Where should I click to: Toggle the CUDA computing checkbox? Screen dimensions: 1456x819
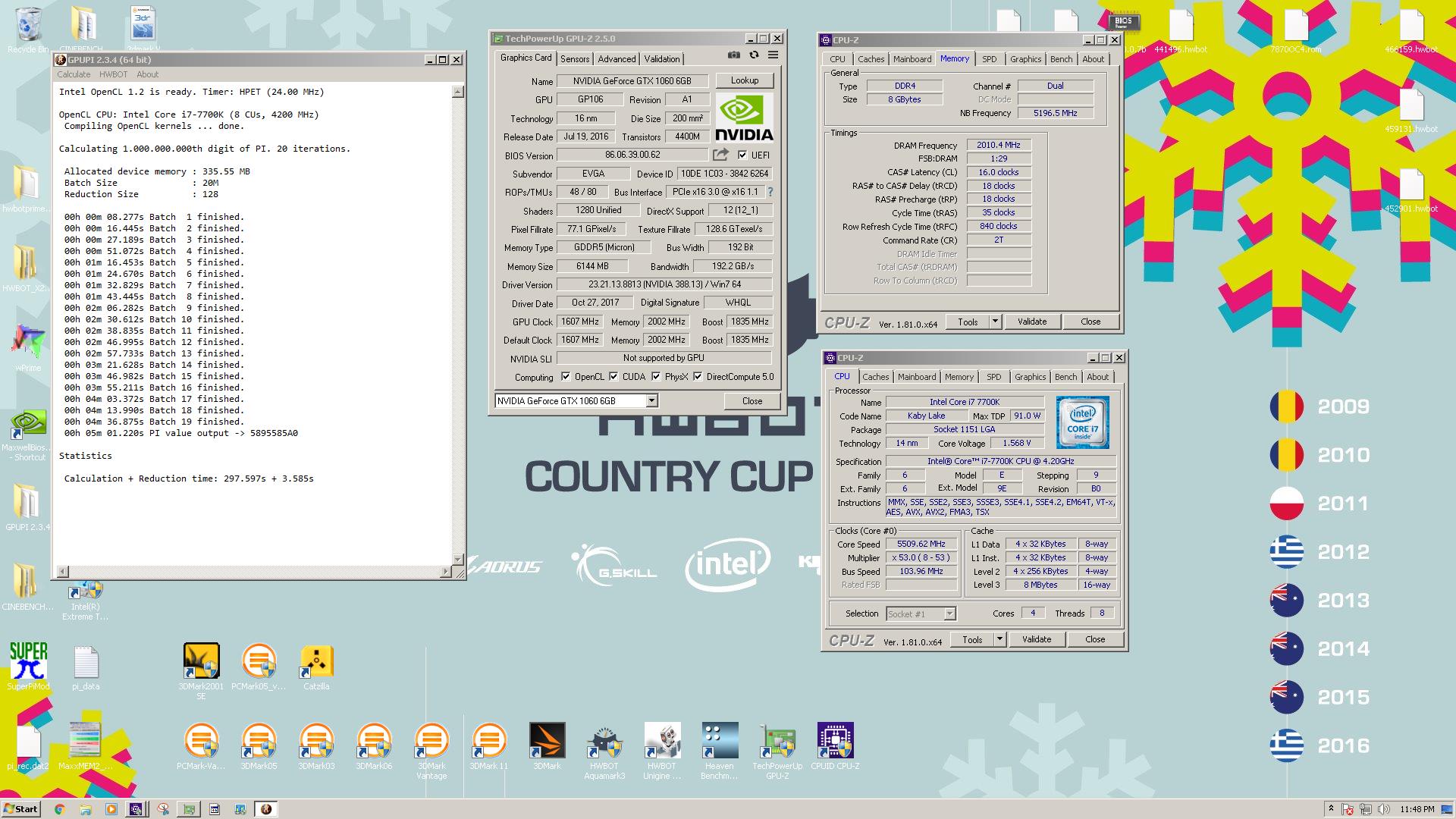[x=613, y=376]
